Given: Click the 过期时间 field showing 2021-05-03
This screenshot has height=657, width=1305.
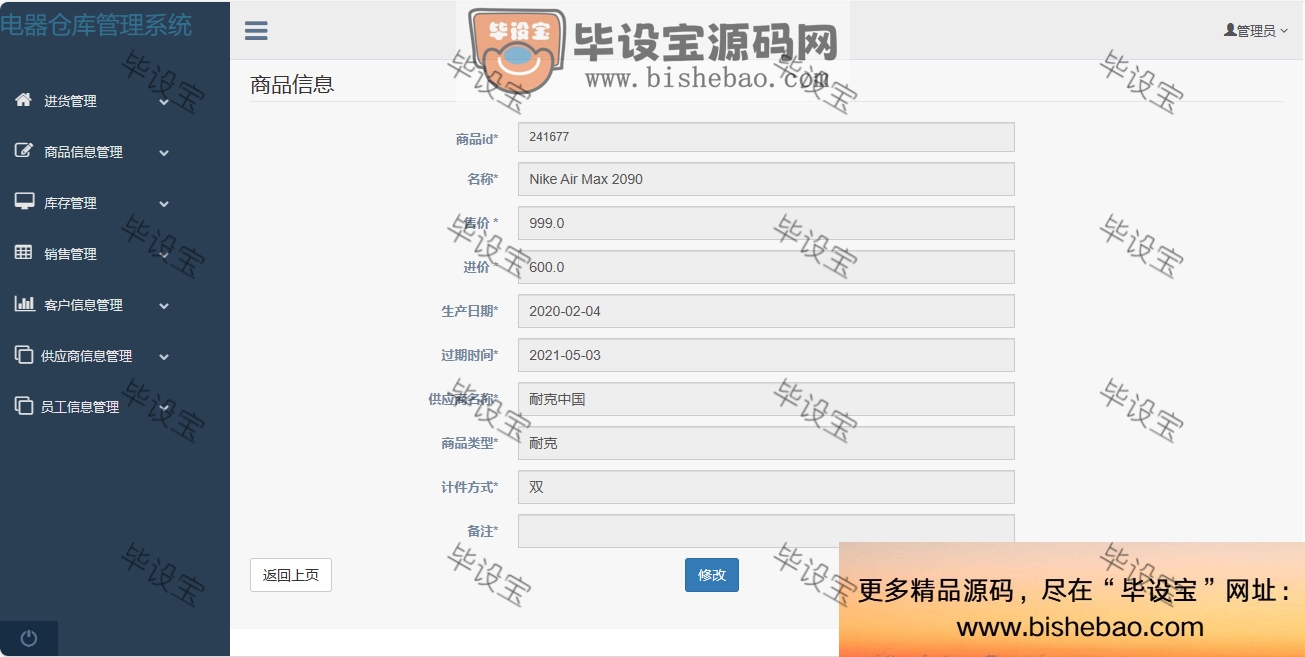Looking at the screenshot, I should click(x=766, y=355).
